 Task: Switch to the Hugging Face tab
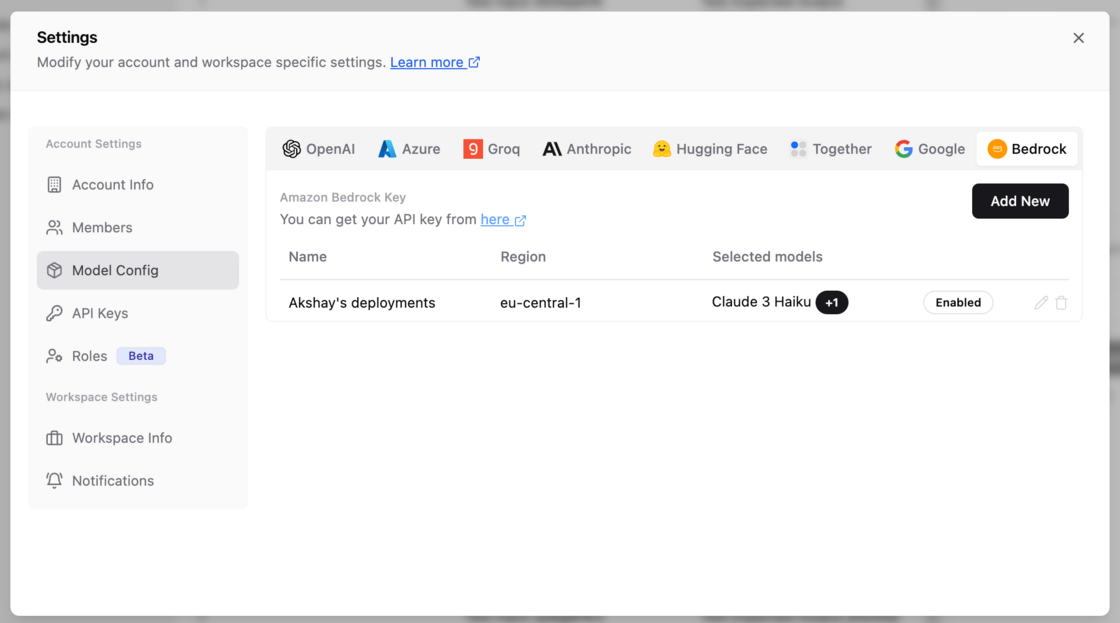tap(710, 149)
